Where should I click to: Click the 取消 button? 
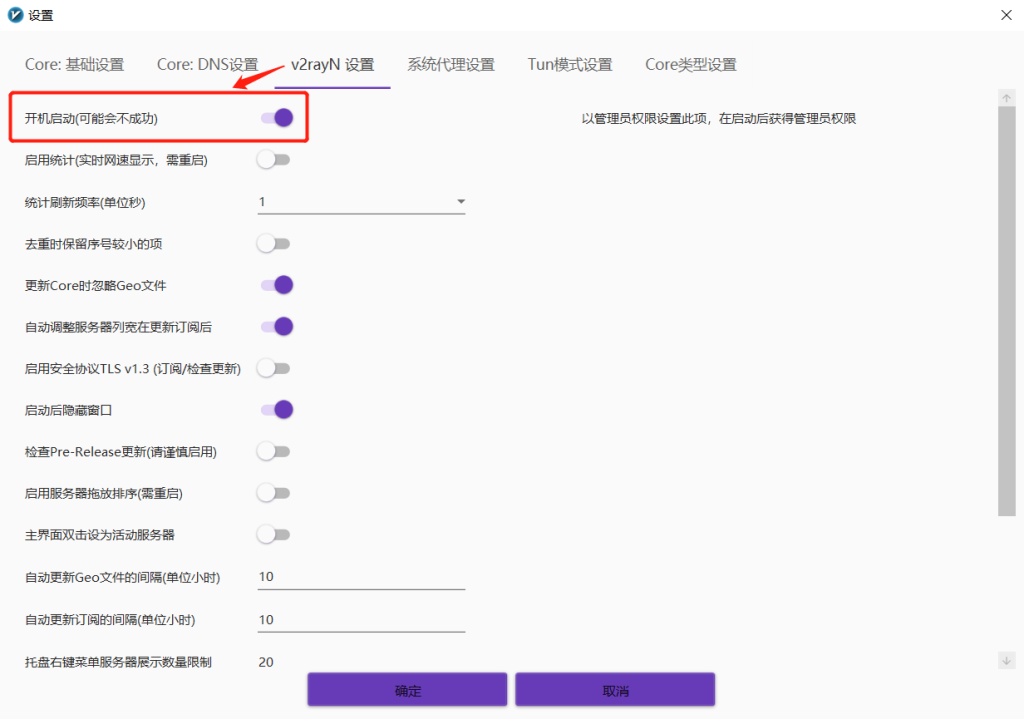coord(615,690)
